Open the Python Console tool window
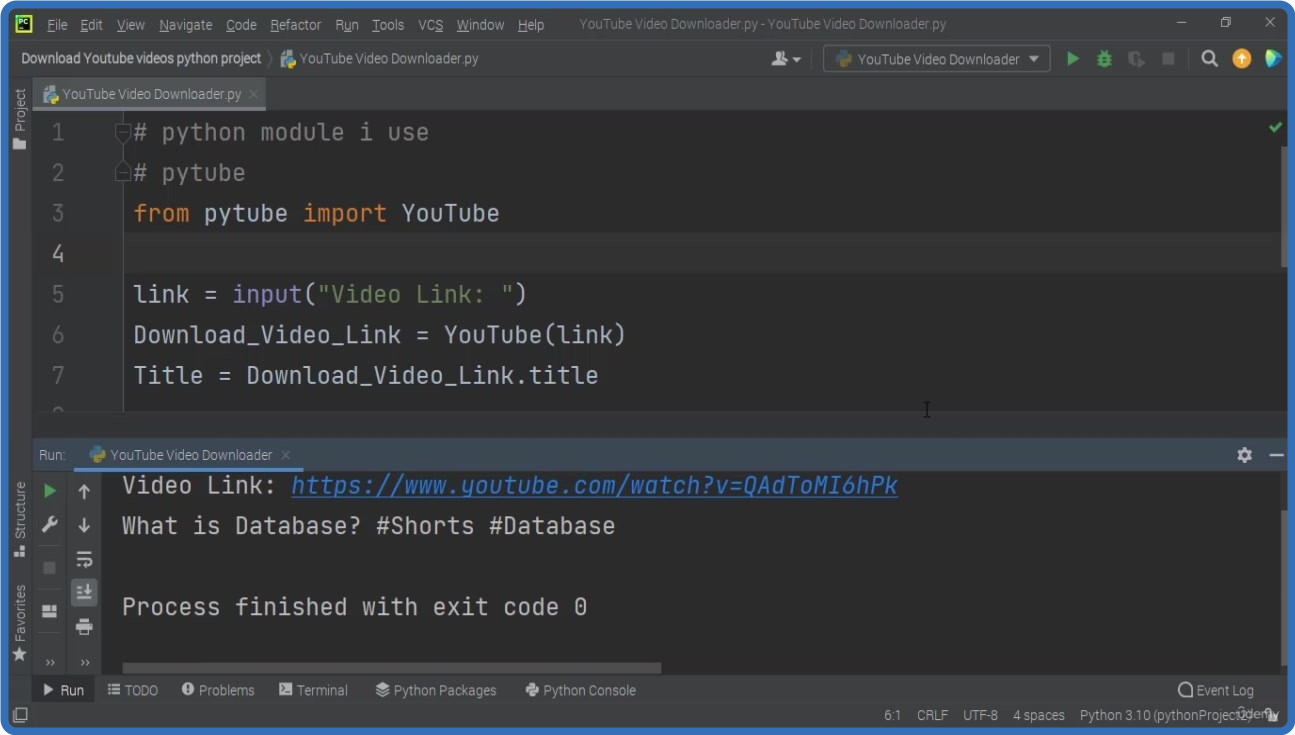This screenshot has width=1295, height=735. pos(580,690)
